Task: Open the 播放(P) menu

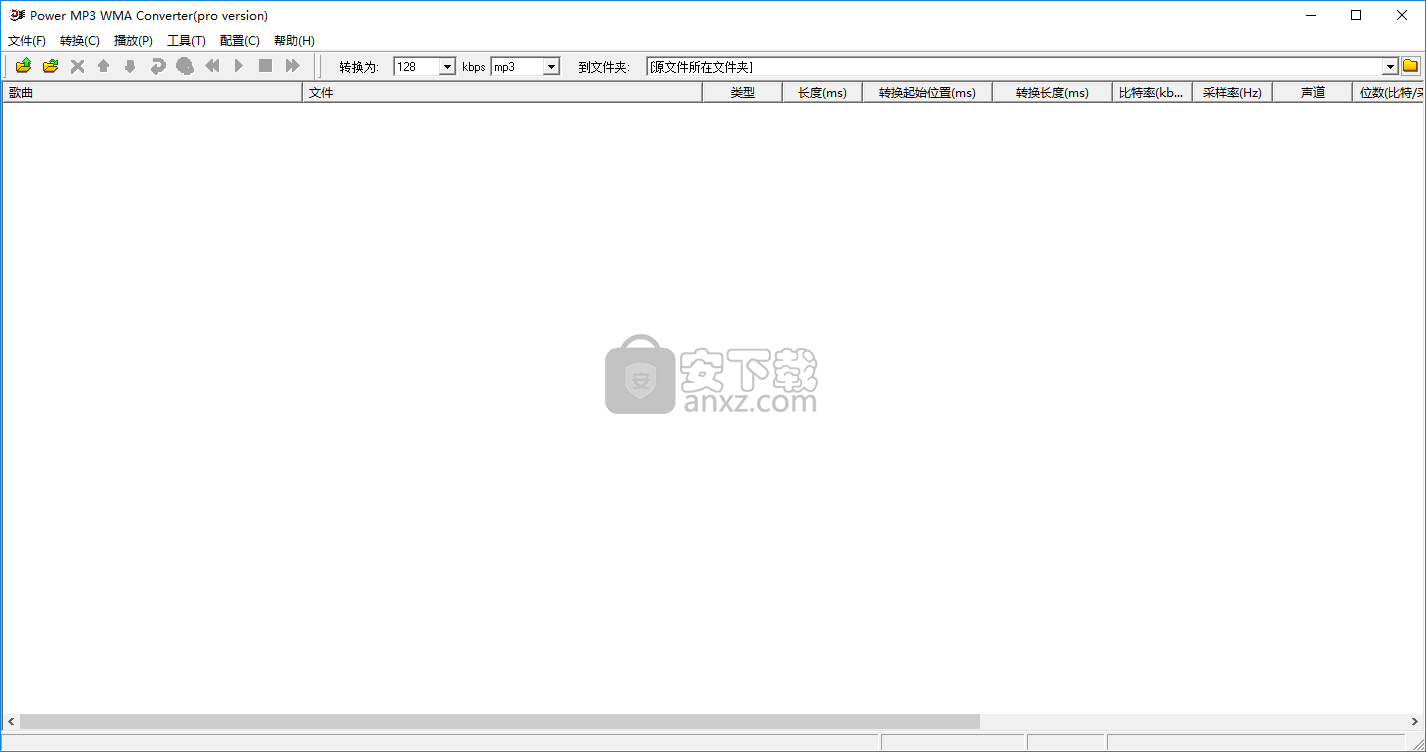Action: point(133,41)
